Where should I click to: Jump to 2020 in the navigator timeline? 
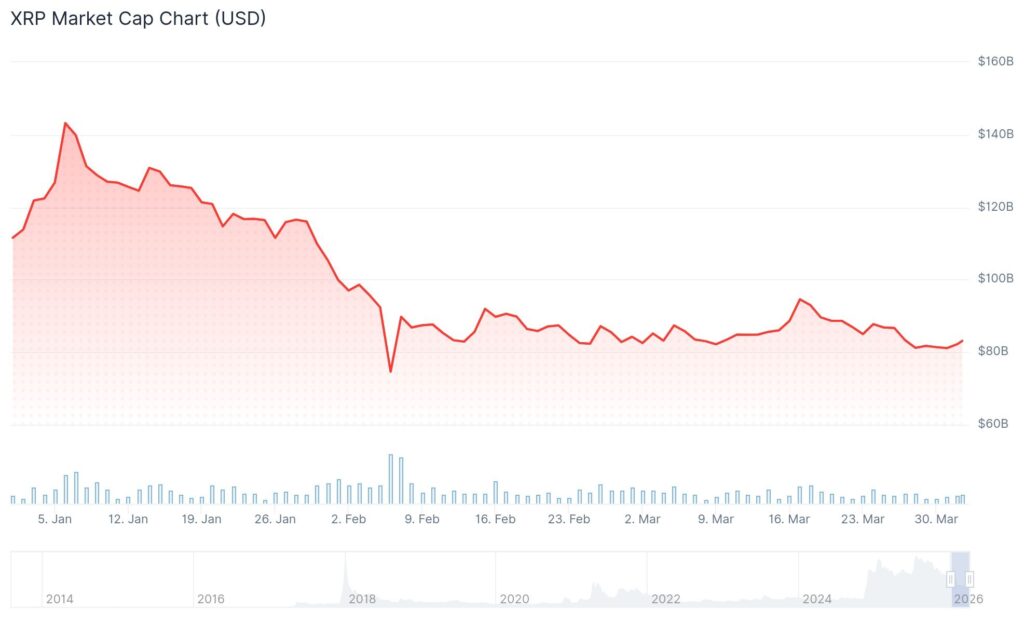(x=514, y=599)
